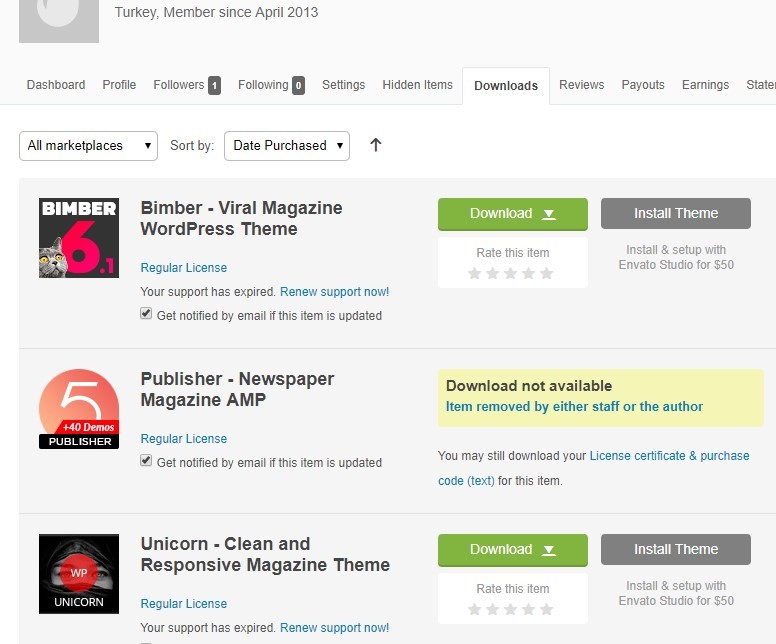Open the Earnings tab
This screenshot has width=776, height=644.
point(705,85)
